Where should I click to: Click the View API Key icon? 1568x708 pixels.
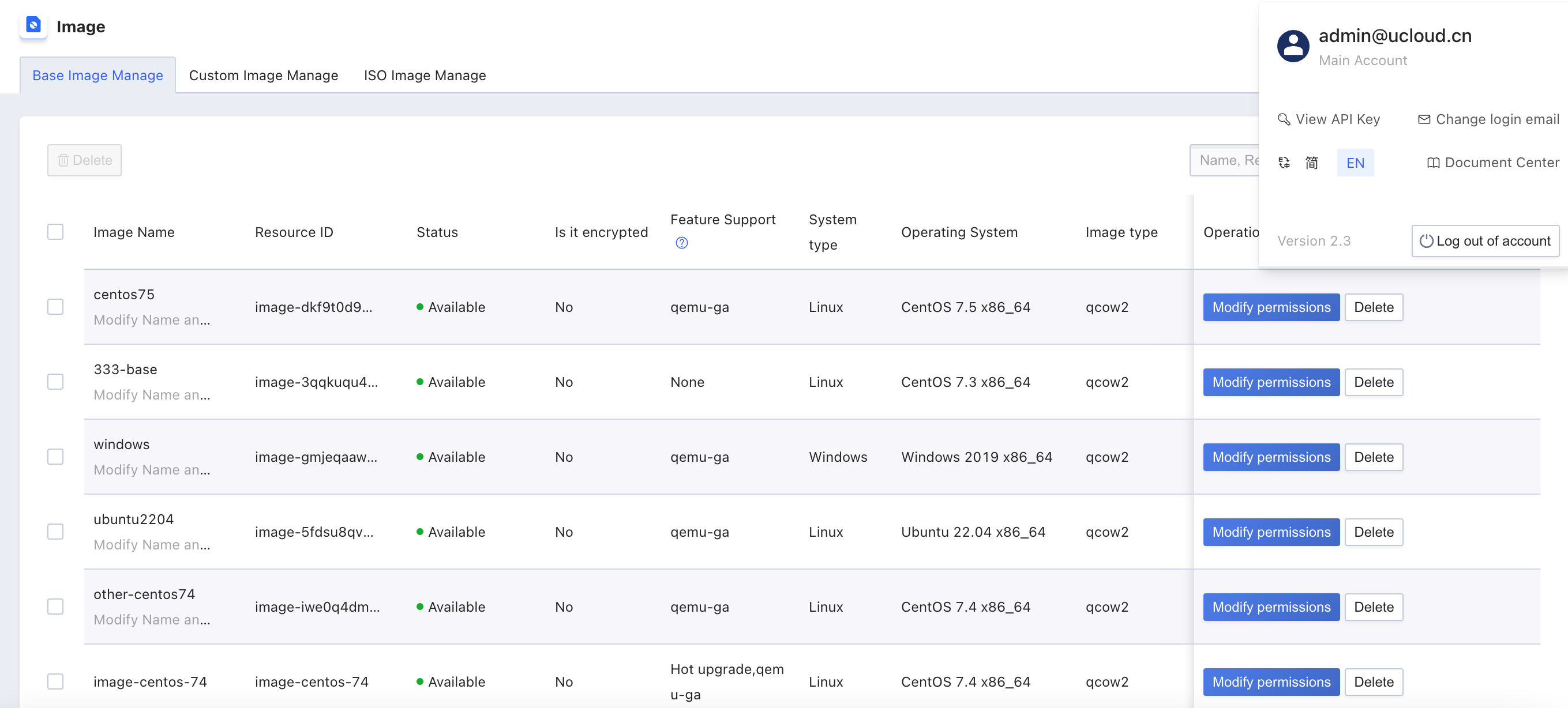[x=1283, y=119]
